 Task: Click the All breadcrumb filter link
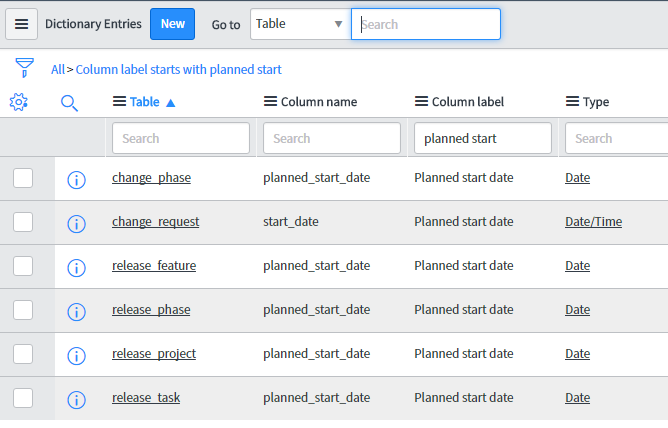point(58,69)
